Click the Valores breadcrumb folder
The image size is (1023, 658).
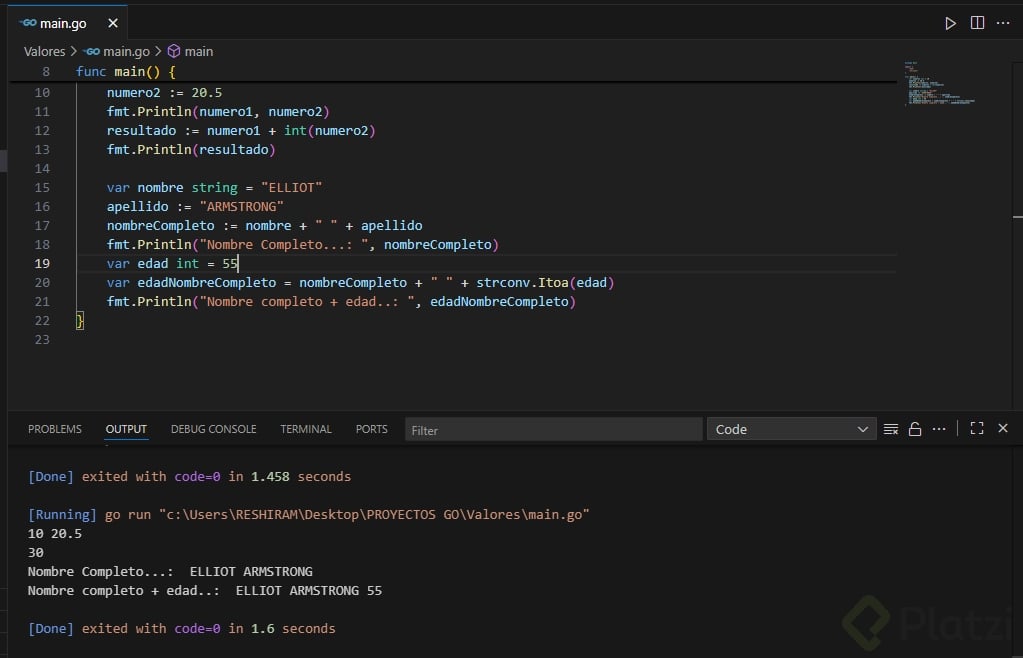tap(44, 51)
